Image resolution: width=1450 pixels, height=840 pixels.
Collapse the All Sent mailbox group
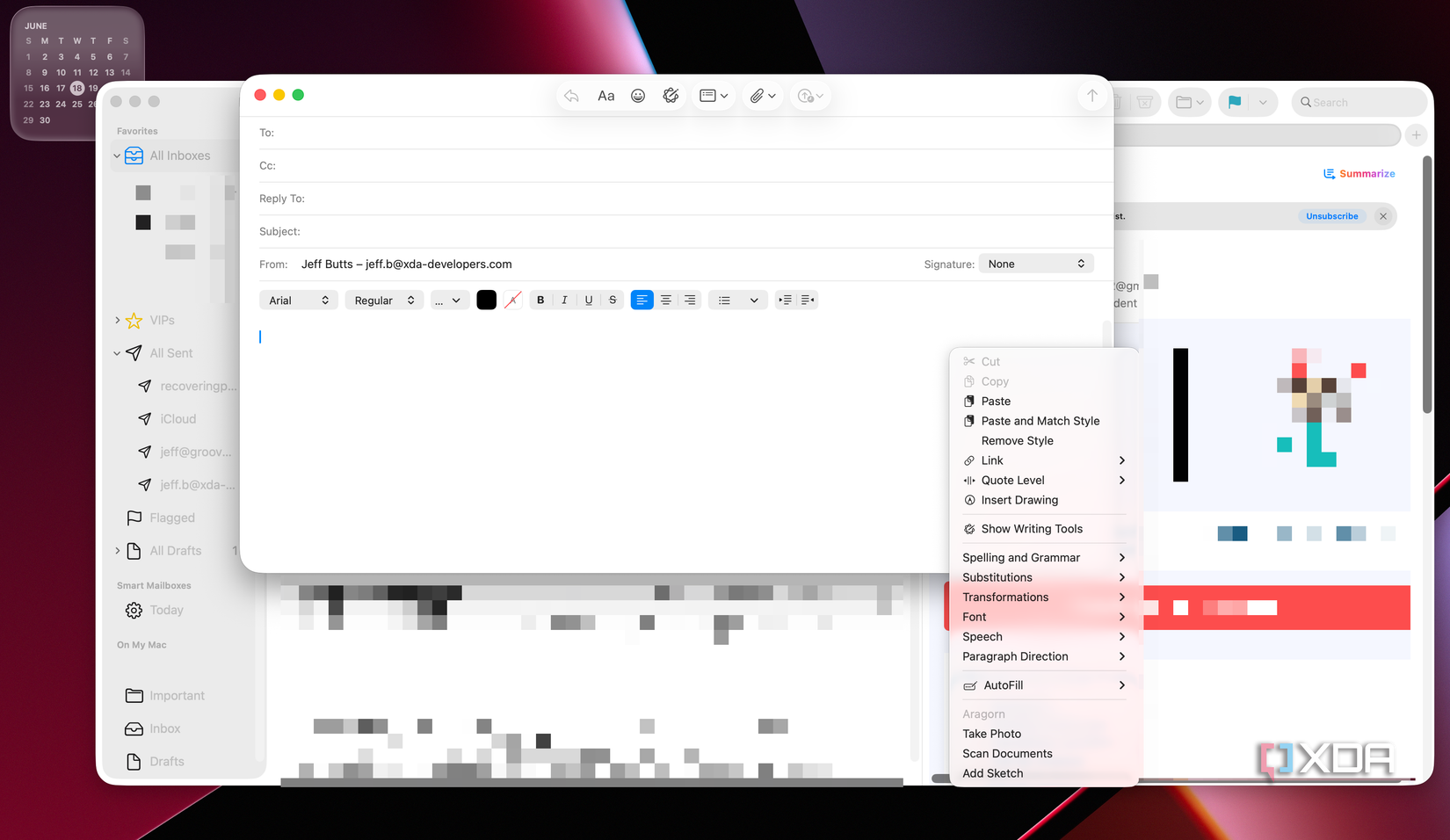click(x=117, y=352)
